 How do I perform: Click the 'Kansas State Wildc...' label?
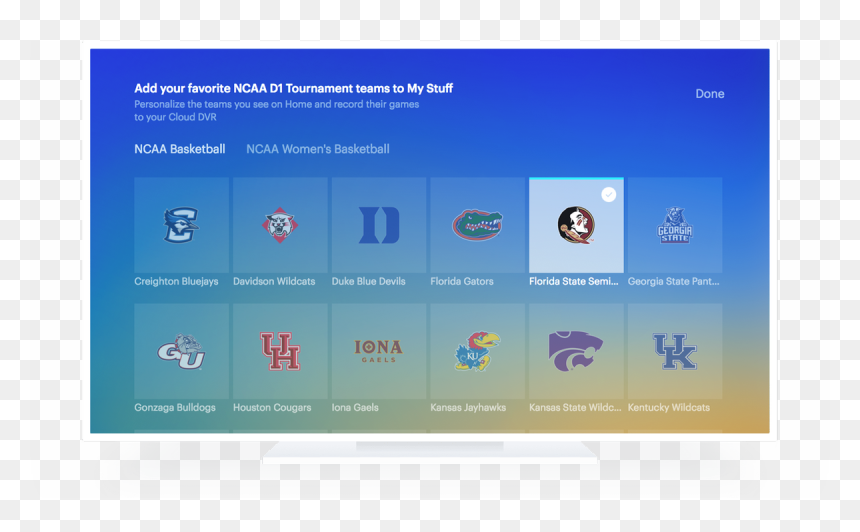tap(575, 408)
